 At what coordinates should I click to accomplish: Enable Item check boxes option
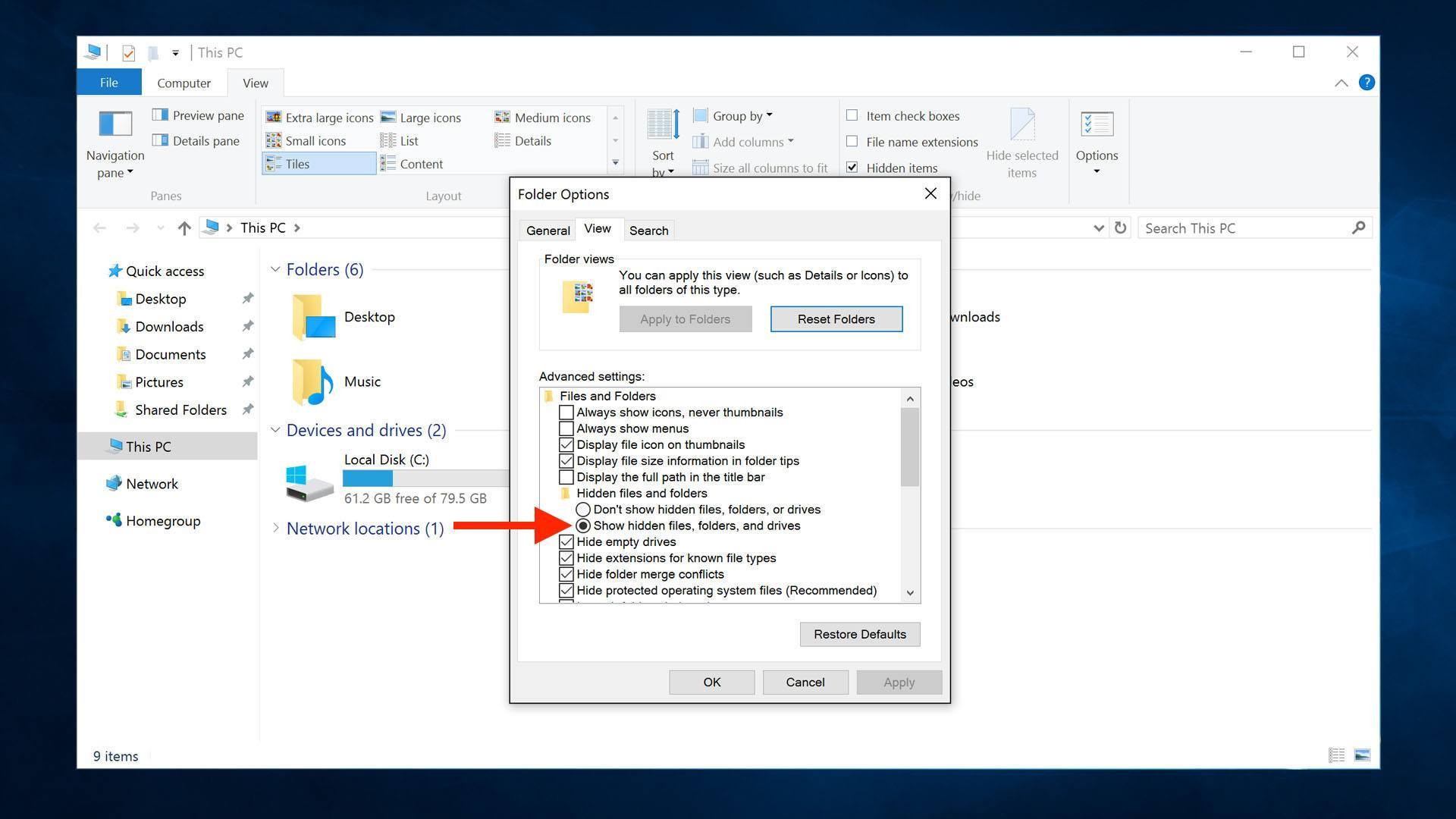pos(852,116)
